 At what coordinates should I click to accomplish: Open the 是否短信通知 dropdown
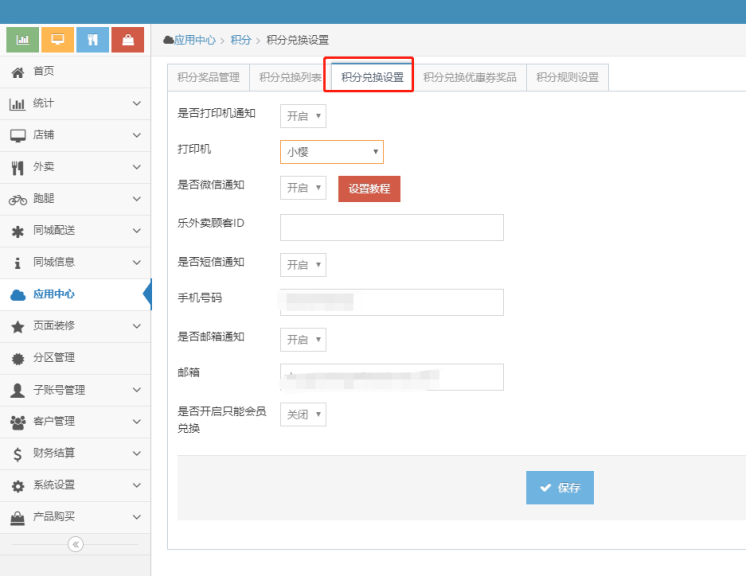click(x=303, y=265)
